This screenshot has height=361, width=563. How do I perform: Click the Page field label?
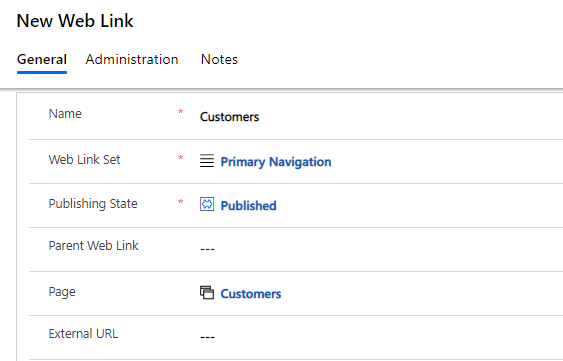62,292
